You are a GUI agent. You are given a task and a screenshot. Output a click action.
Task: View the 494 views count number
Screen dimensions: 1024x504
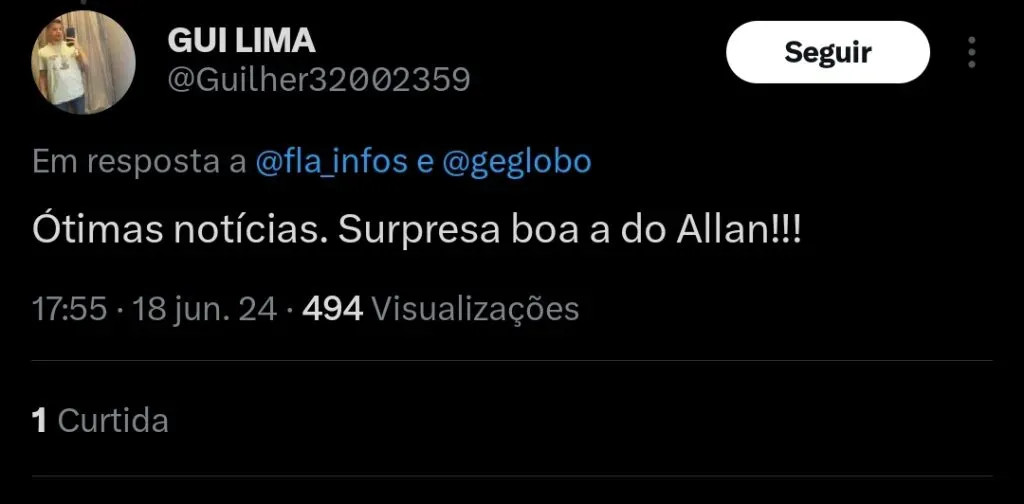(332, 309)
